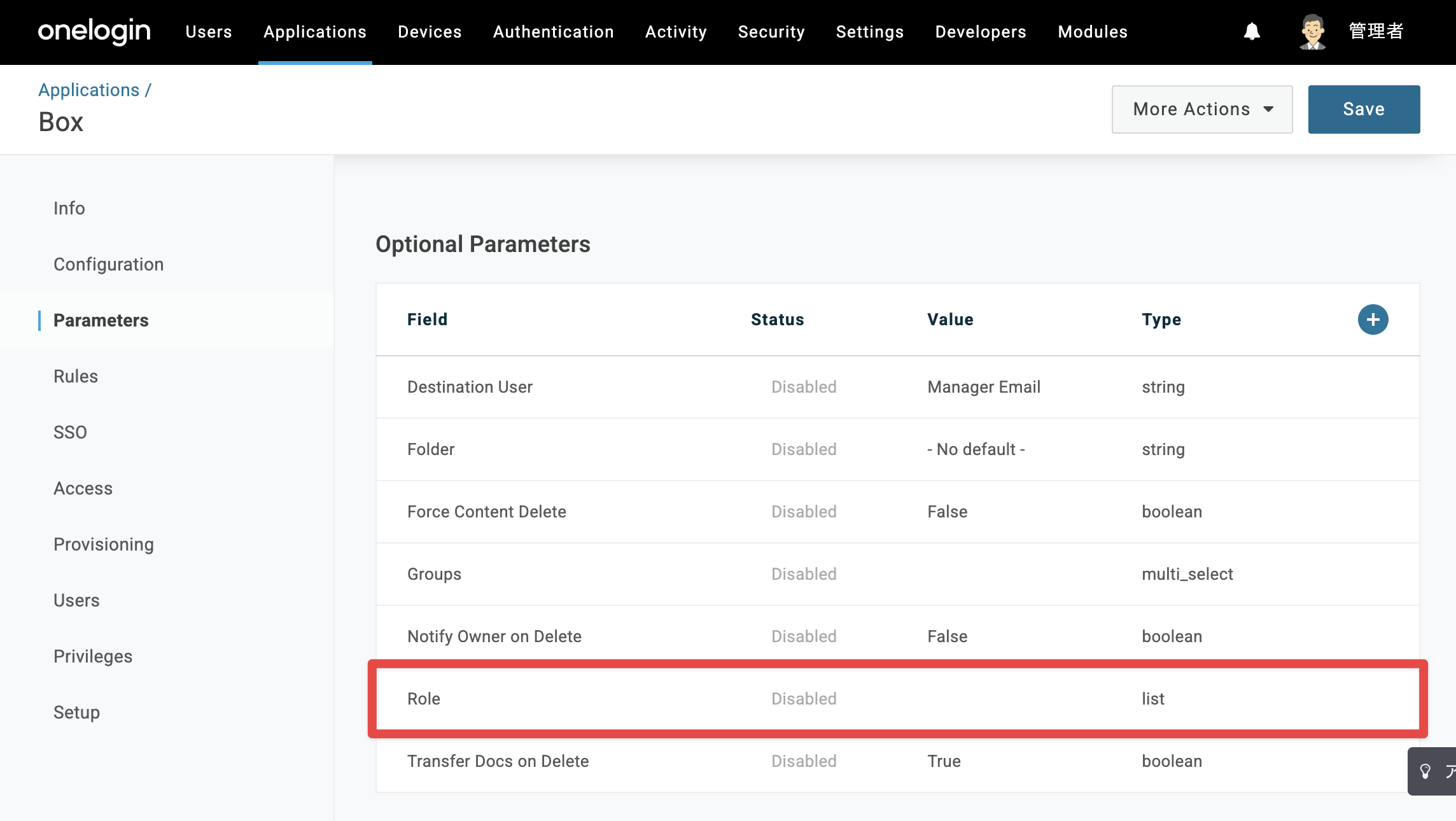Click the Optional Parameters heading
This screenshot has width=1456, height=821.
482,244
